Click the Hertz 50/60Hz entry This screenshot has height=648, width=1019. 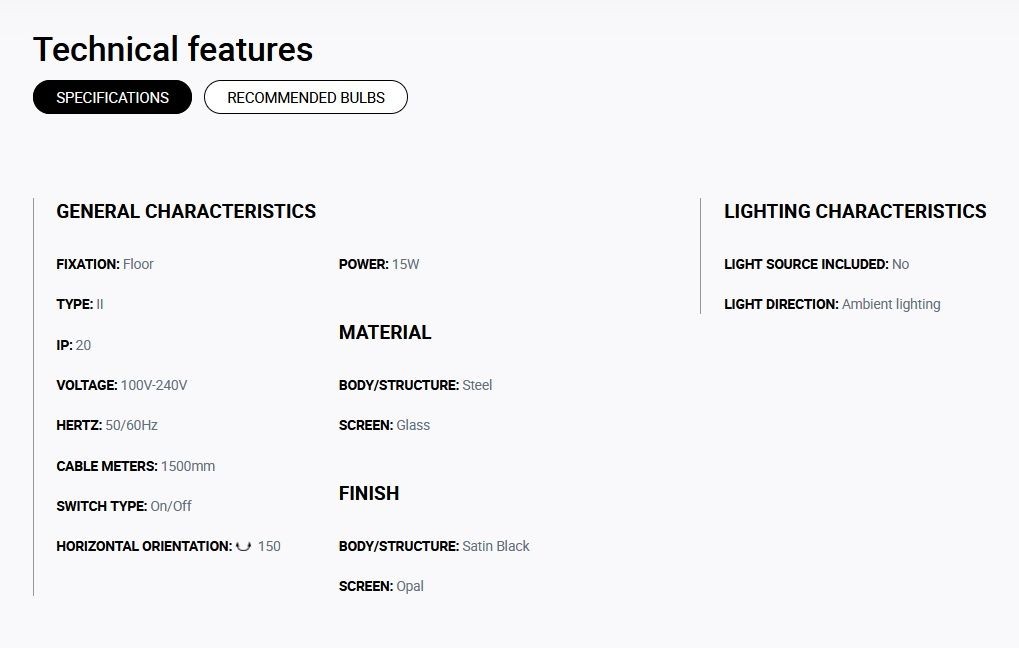click(107, 426)
